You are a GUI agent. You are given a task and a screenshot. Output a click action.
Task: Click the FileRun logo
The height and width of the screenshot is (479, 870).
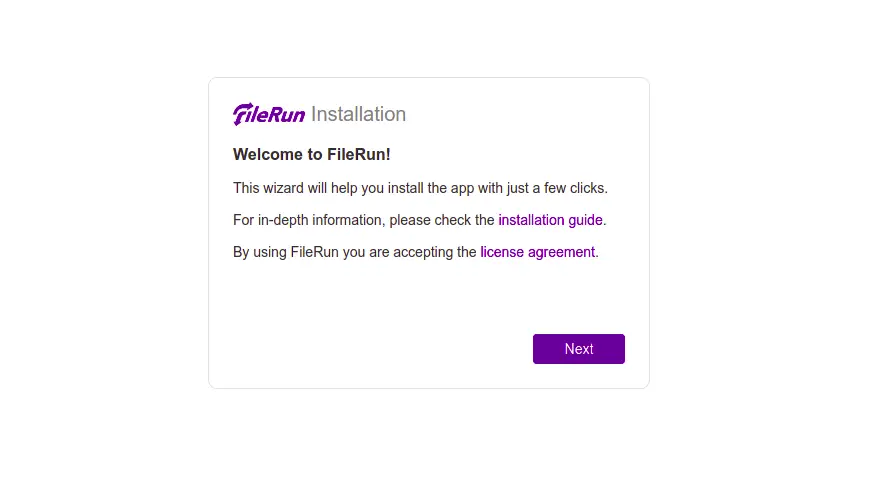pos(269,114)
